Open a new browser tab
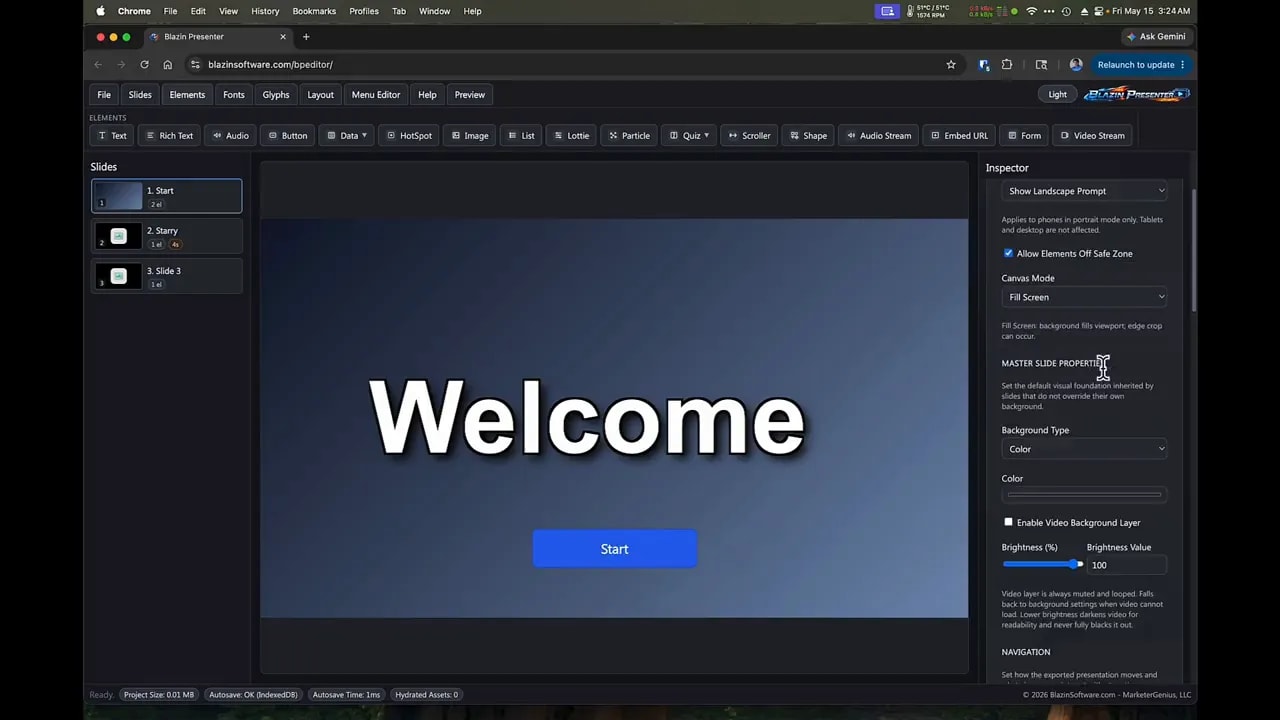Screen dimensions: 1280x720 pyautogui.click(x=306, y=37)
